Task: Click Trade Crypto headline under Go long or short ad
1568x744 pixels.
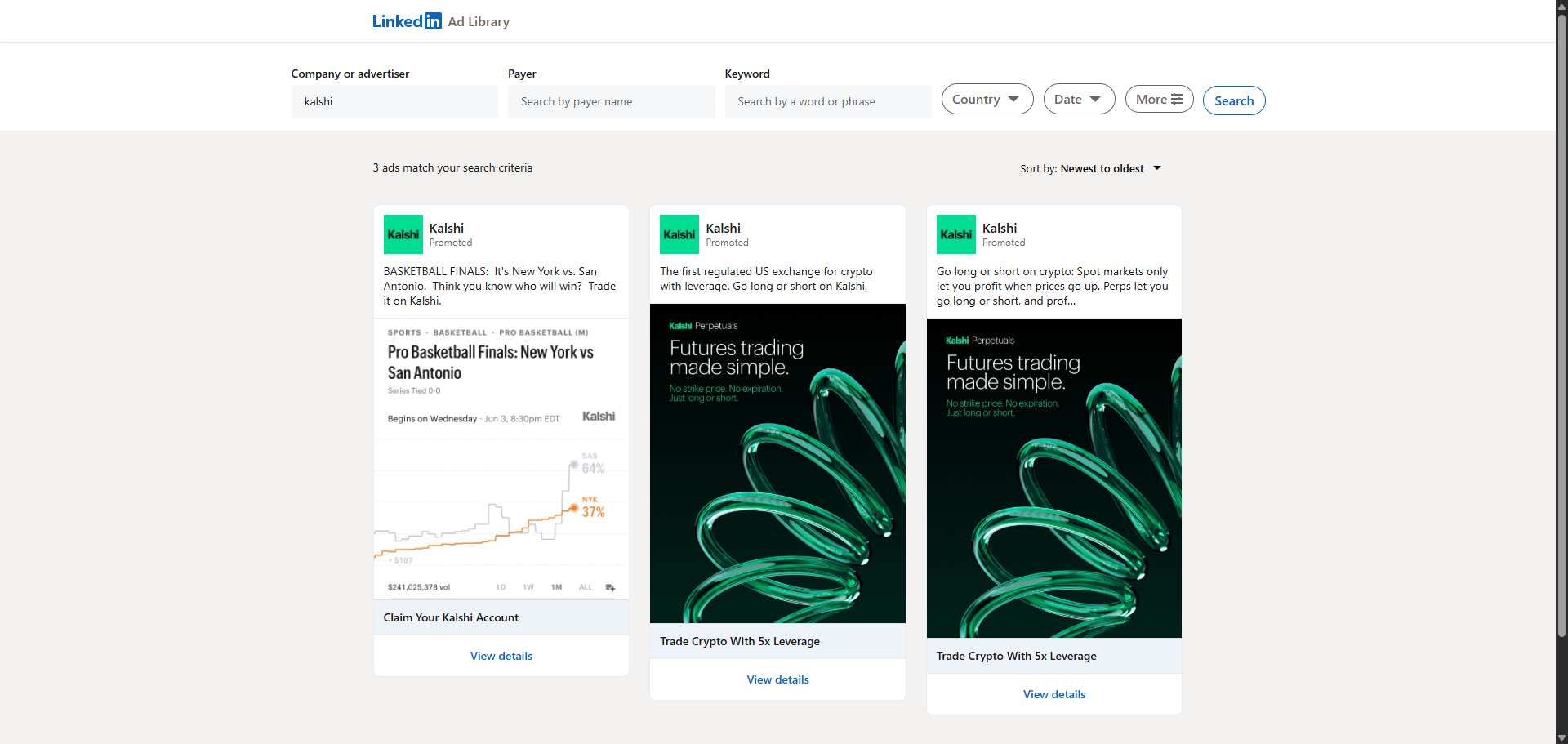Action: pyautogui.click(x=1017, y=656)
